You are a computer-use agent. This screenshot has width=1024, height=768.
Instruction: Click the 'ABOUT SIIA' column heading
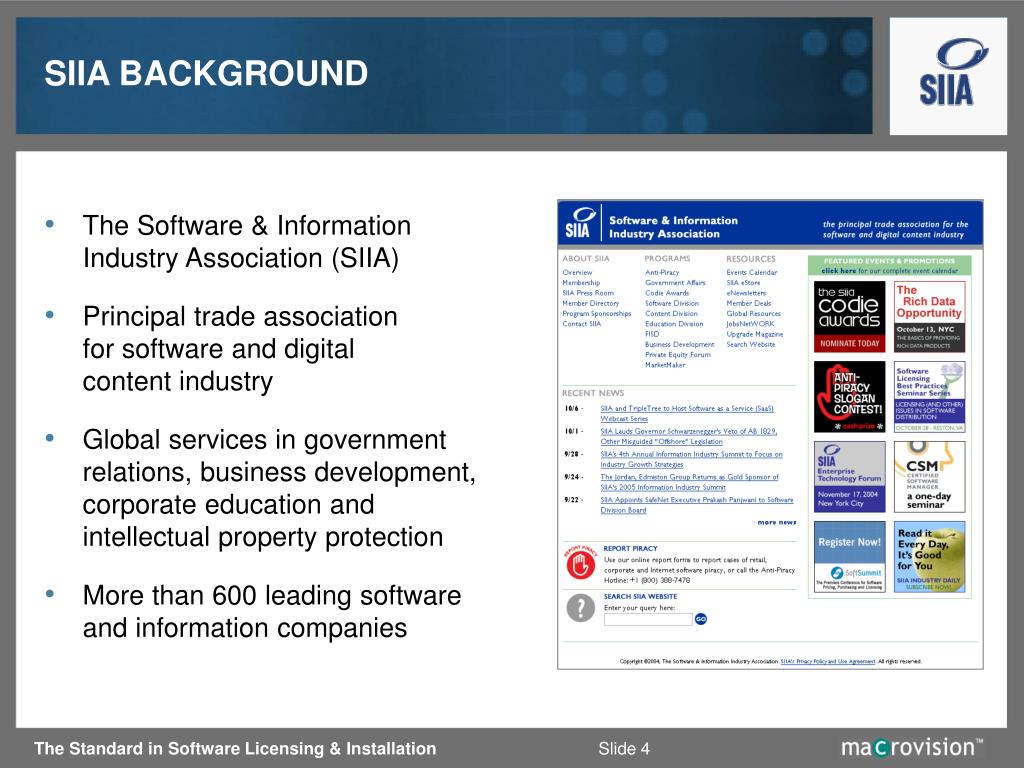[586, 259]
